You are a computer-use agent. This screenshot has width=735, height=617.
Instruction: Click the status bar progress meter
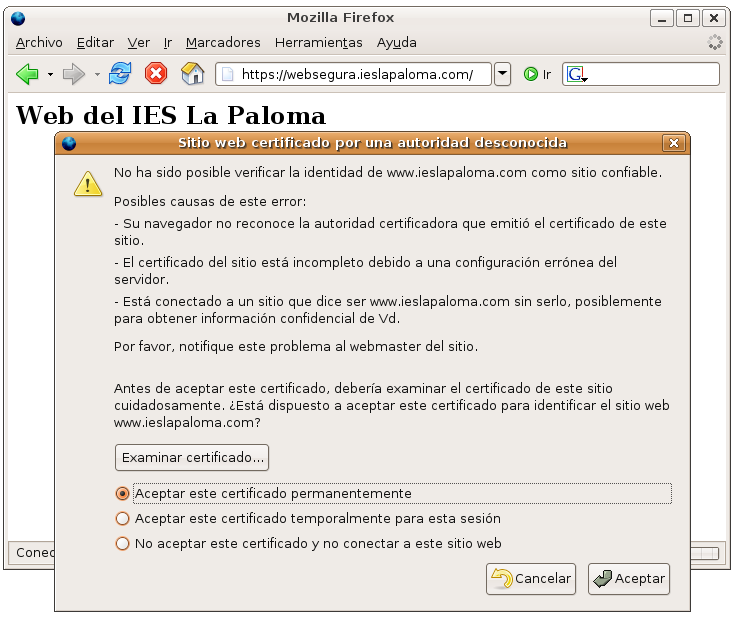(705, 554)
